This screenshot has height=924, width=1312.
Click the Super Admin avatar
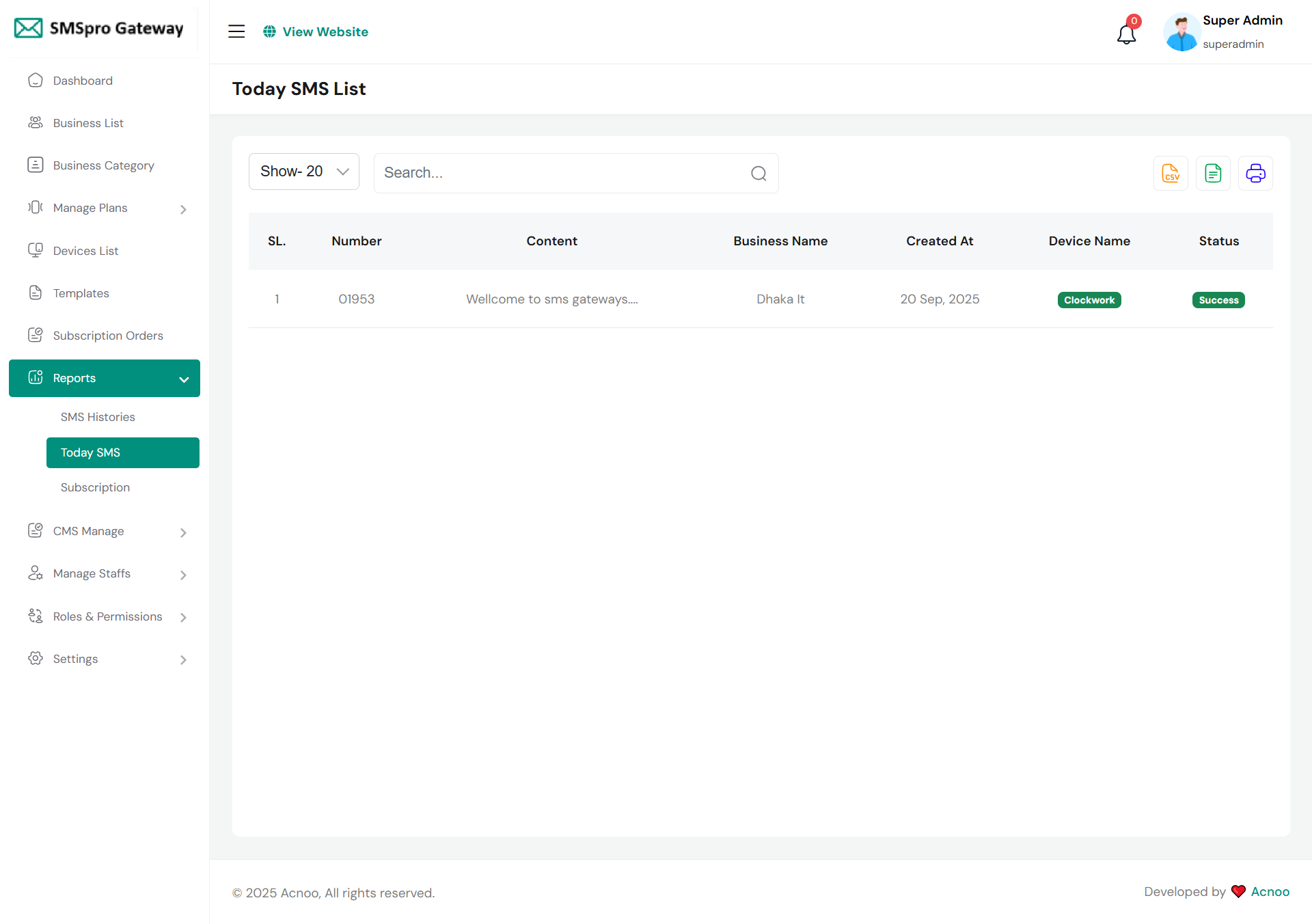(x=1181, y=32)
